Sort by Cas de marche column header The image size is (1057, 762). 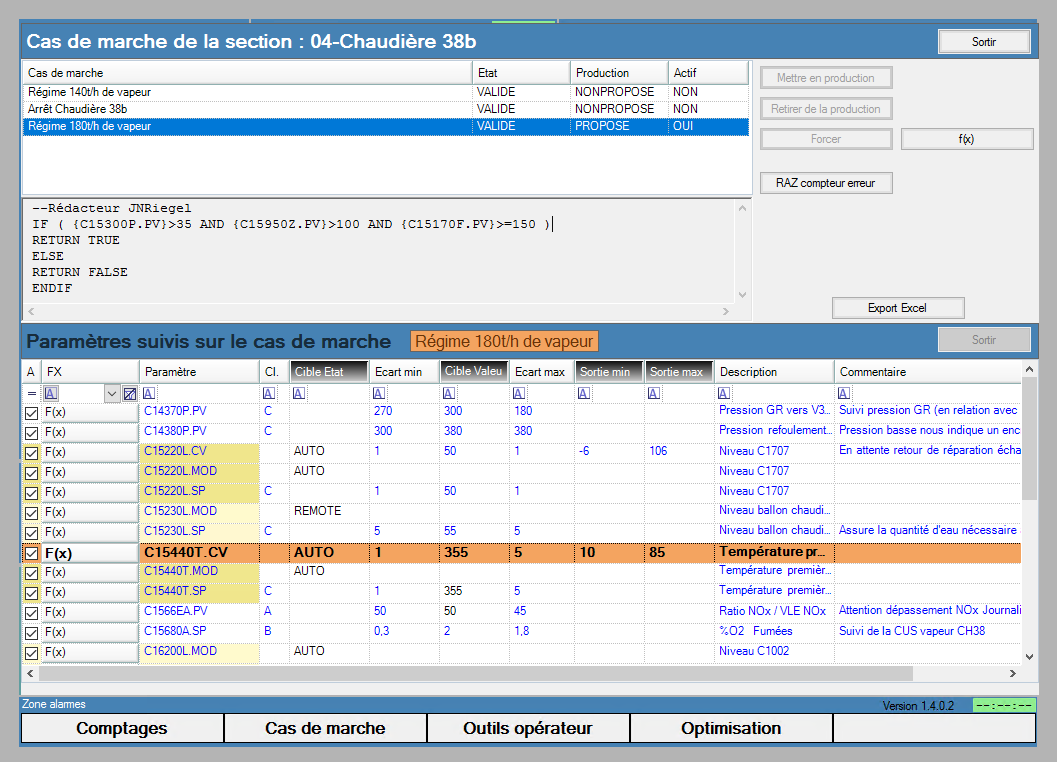[x=247, y=73]
